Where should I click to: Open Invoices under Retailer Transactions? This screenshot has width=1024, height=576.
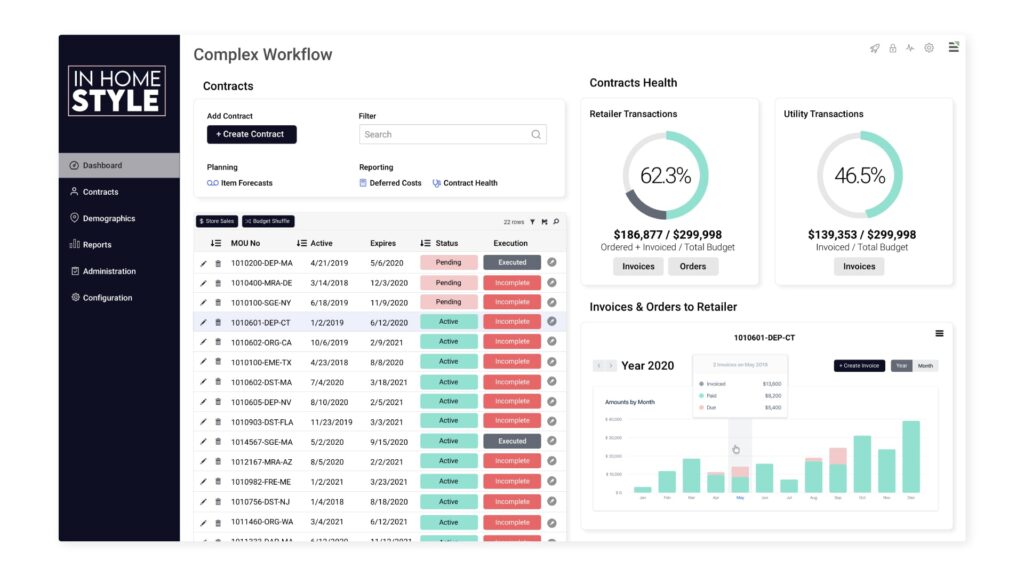638,266
